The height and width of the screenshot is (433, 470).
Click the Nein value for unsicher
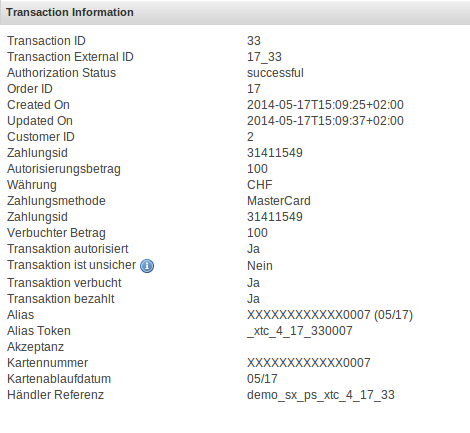pyautogui.click(x=260, y=266)
